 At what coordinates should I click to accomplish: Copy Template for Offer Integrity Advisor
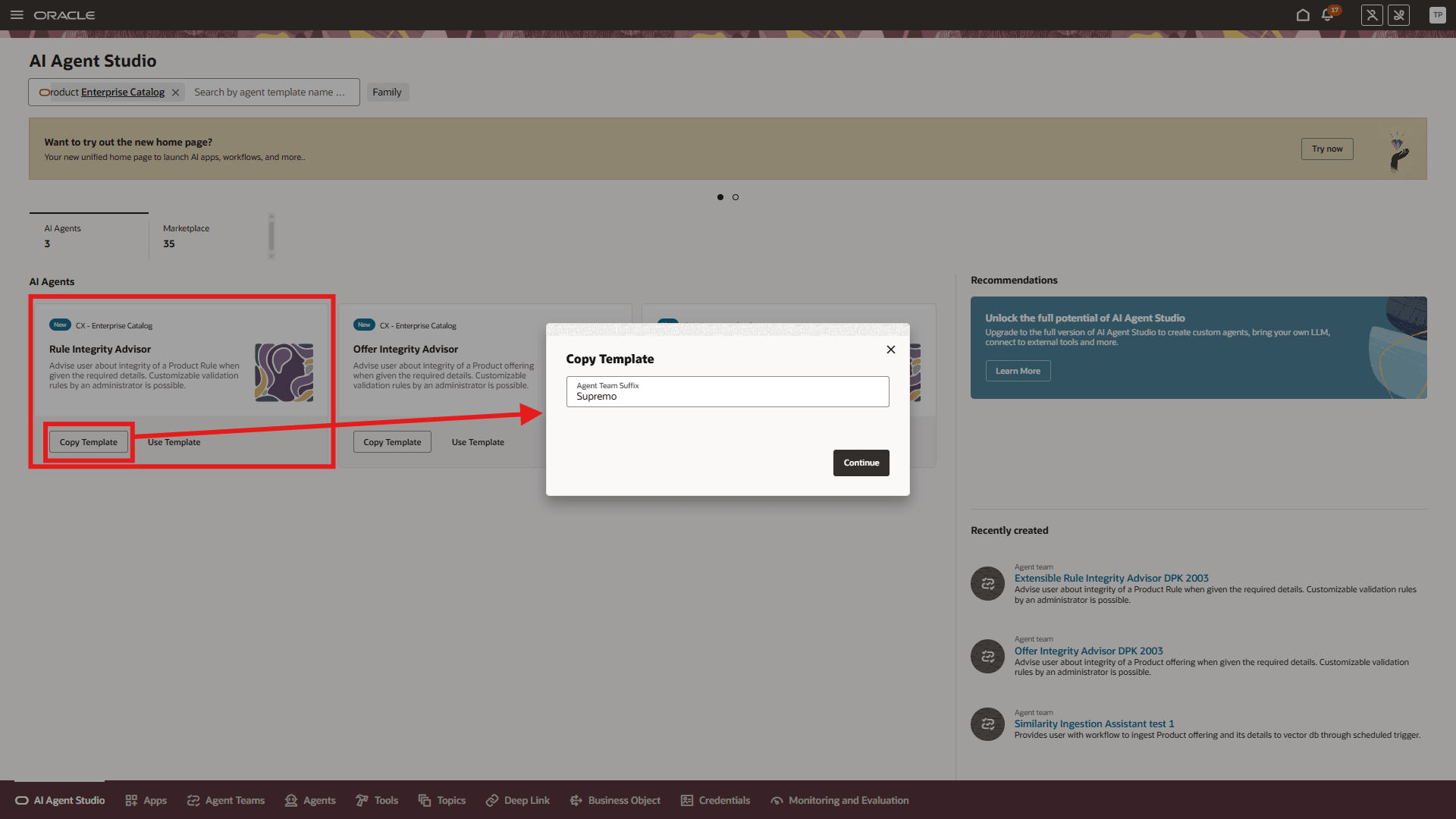point(392,442)
